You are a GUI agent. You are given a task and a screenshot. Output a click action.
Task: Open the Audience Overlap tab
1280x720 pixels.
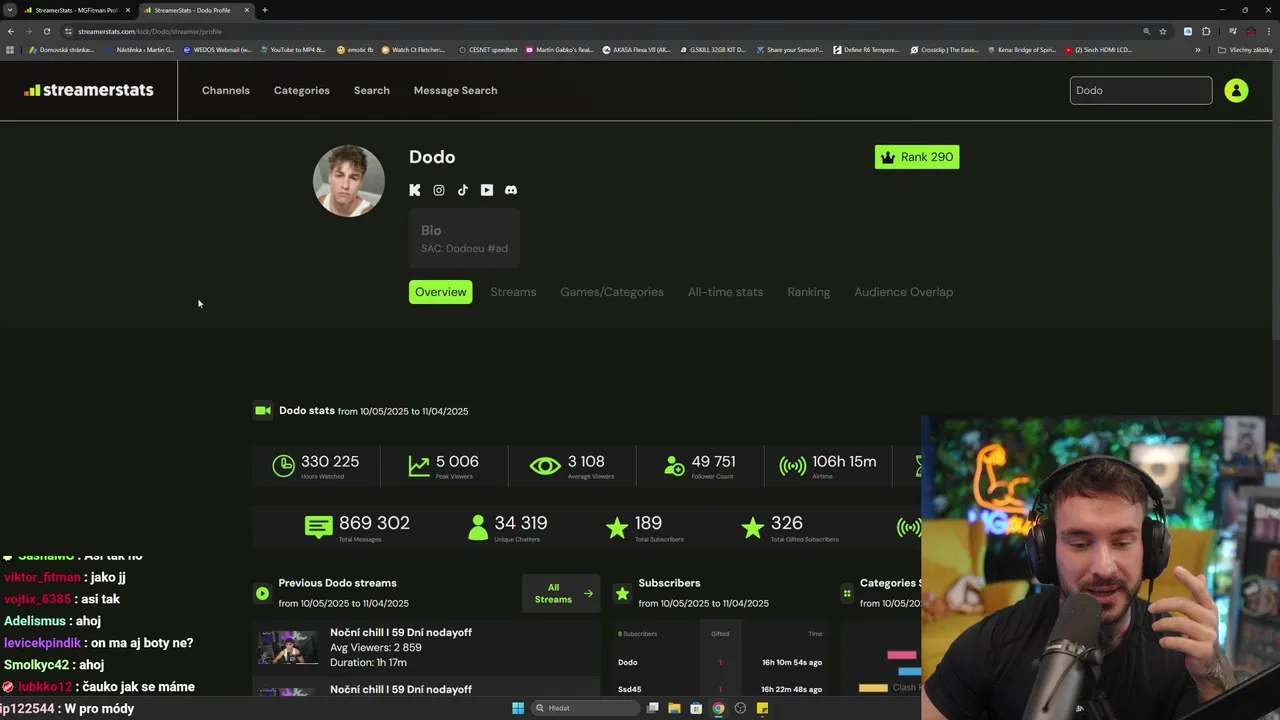(x=904, y=292)
